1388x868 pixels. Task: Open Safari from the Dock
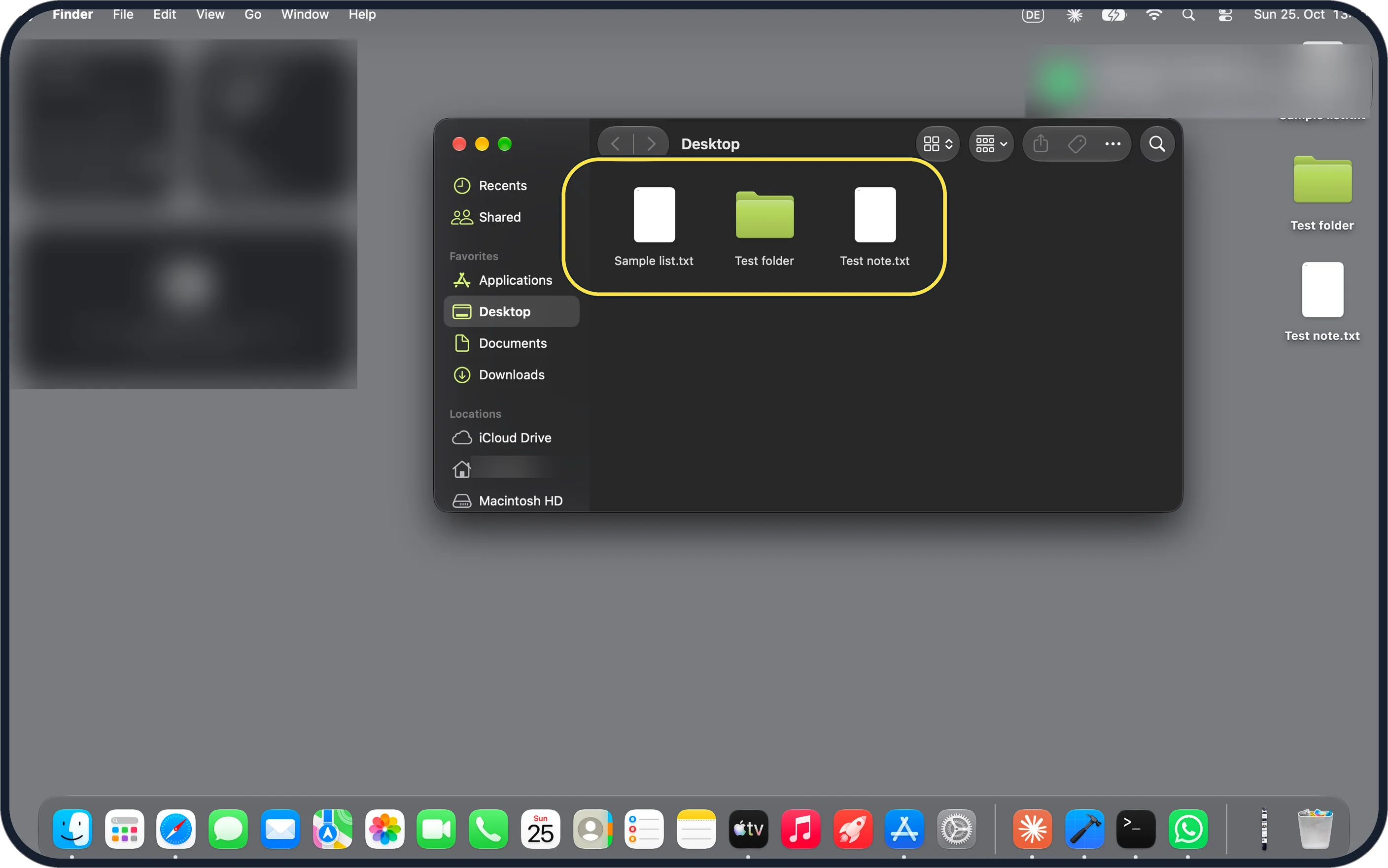pyautogui.click(x=176, y=829)
